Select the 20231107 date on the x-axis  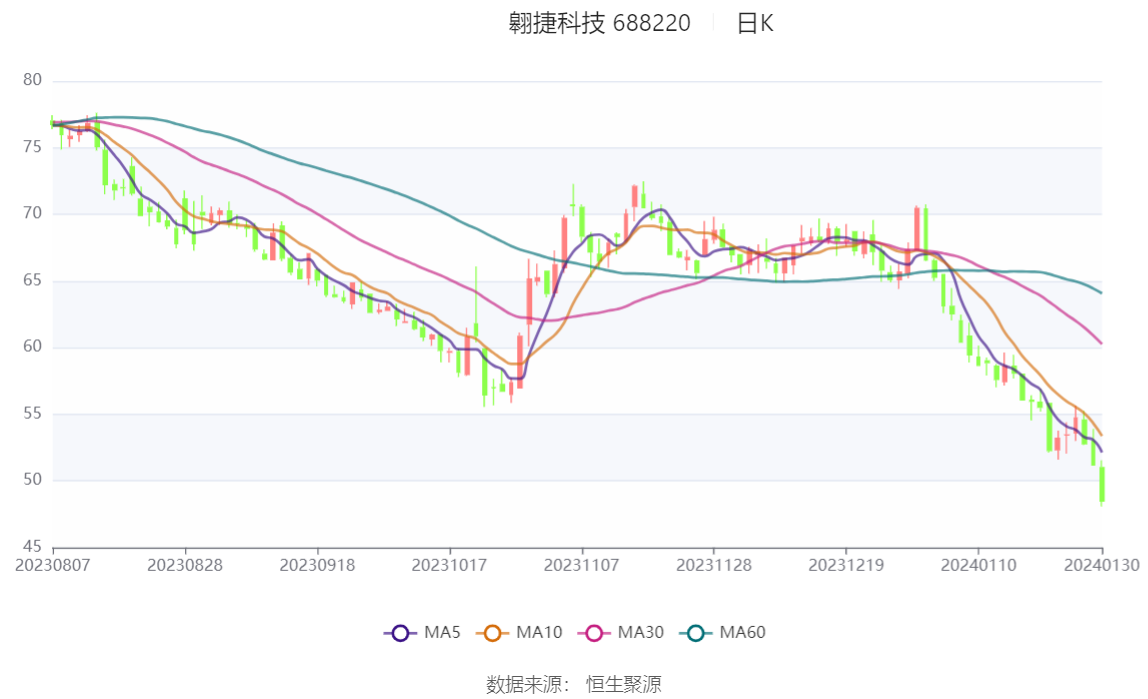coord(582,565)
